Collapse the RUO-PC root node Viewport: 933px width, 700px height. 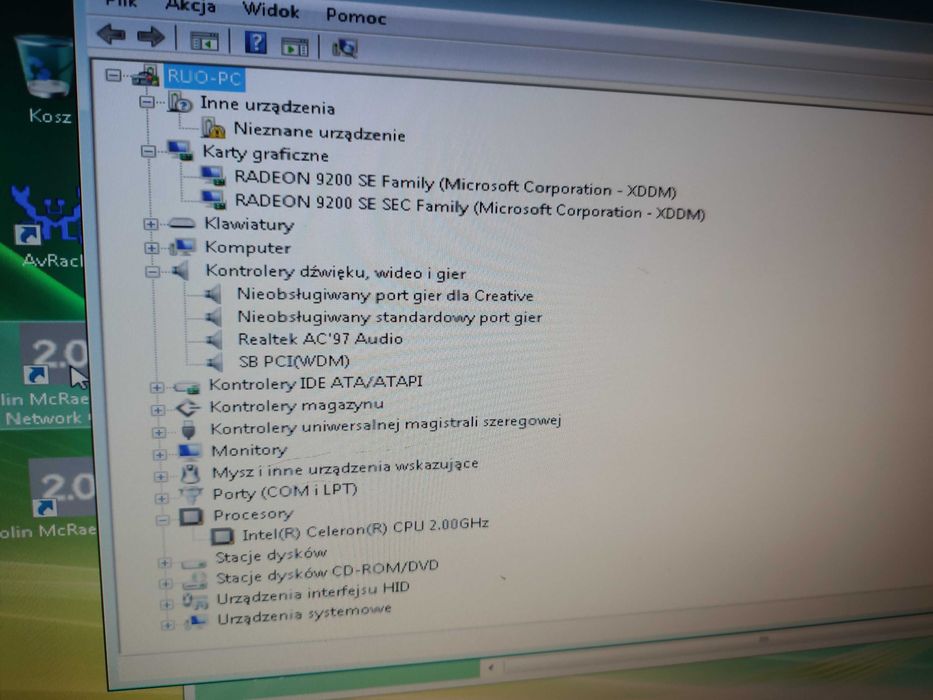[x=113, y=75]
